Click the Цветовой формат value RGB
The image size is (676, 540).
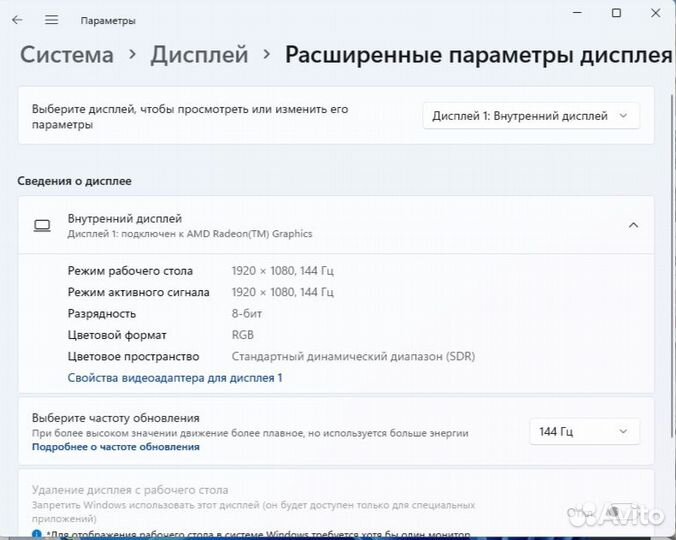[x=243, y=335]
